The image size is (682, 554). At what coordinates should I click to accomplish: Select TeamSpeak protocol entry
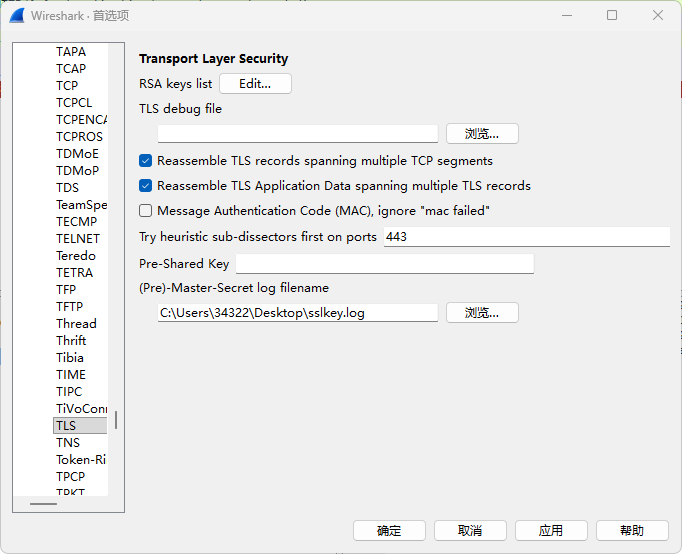[x=81, y=204]
